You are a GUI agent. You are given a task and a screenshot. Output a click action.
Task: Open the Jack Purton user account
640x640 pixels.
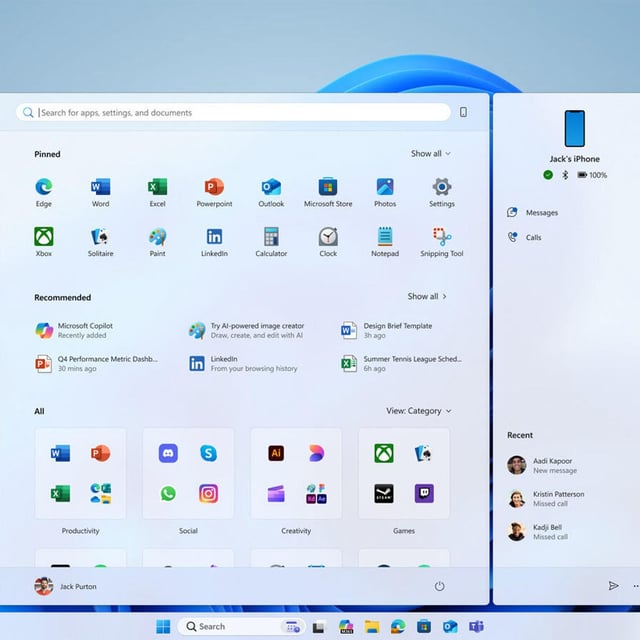[x=65, y=586]
